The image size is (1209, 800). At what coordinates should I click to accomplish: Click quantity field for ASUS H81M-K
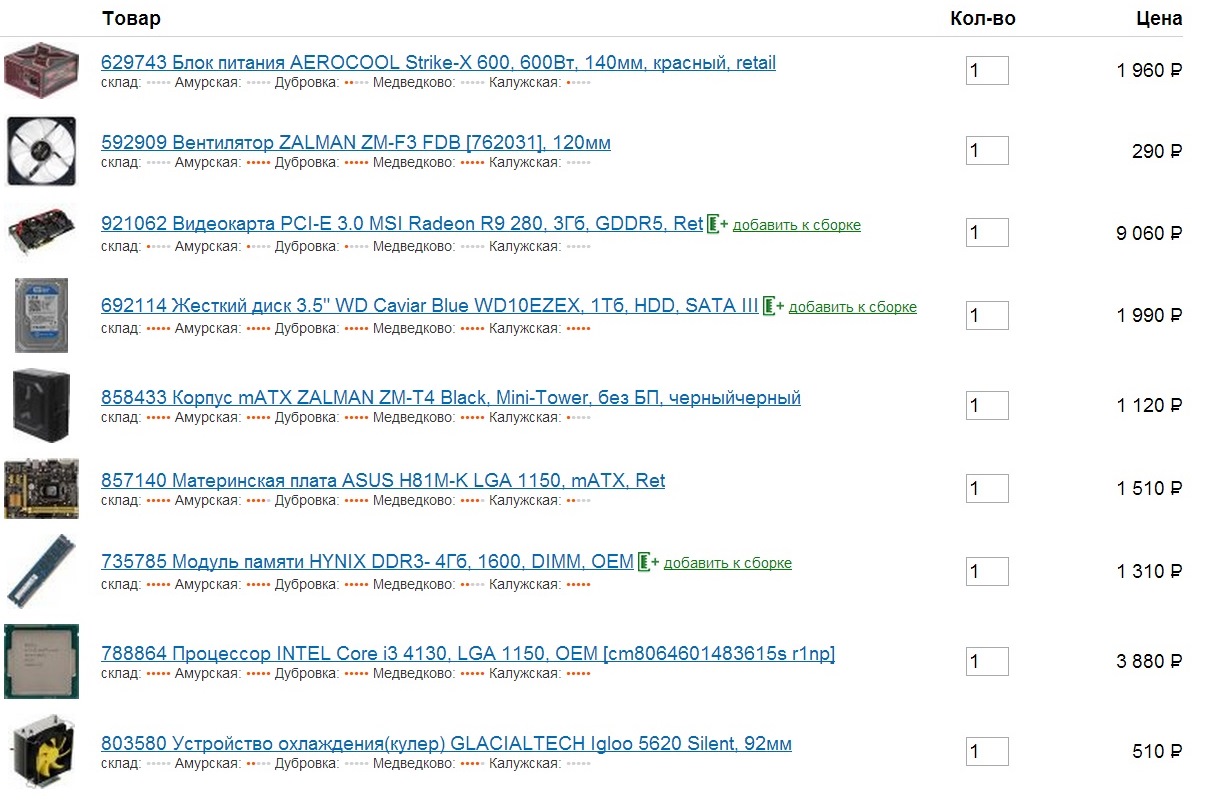[x=987, y=488]
